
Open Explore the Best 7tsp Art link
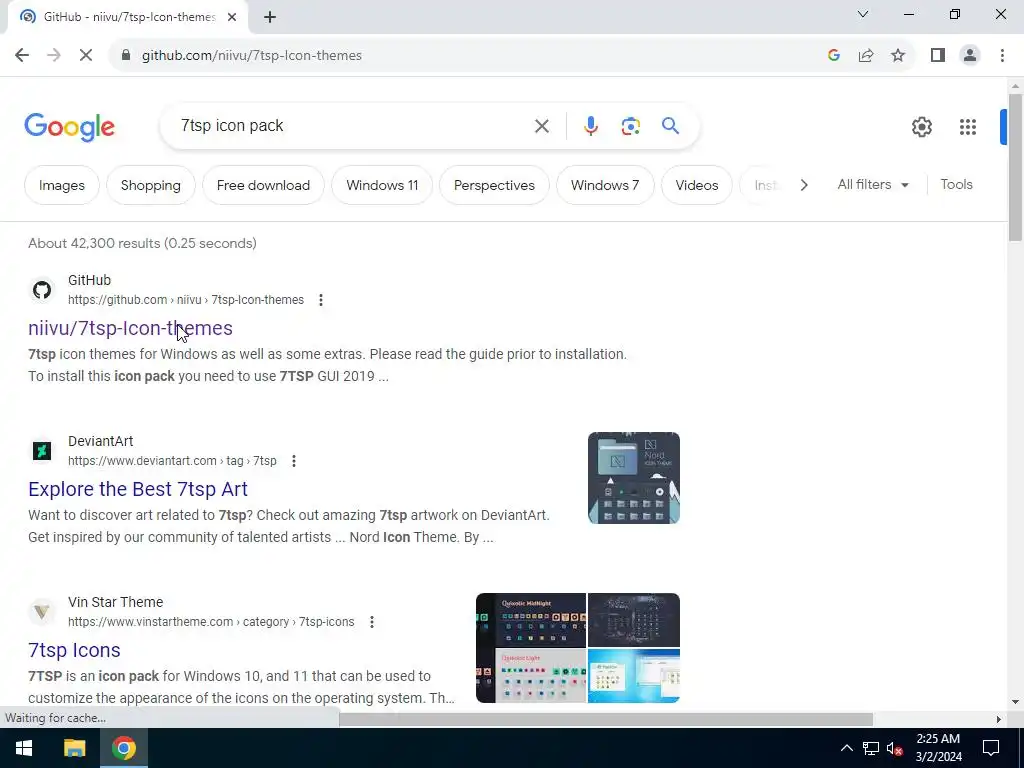pos(138,489)
